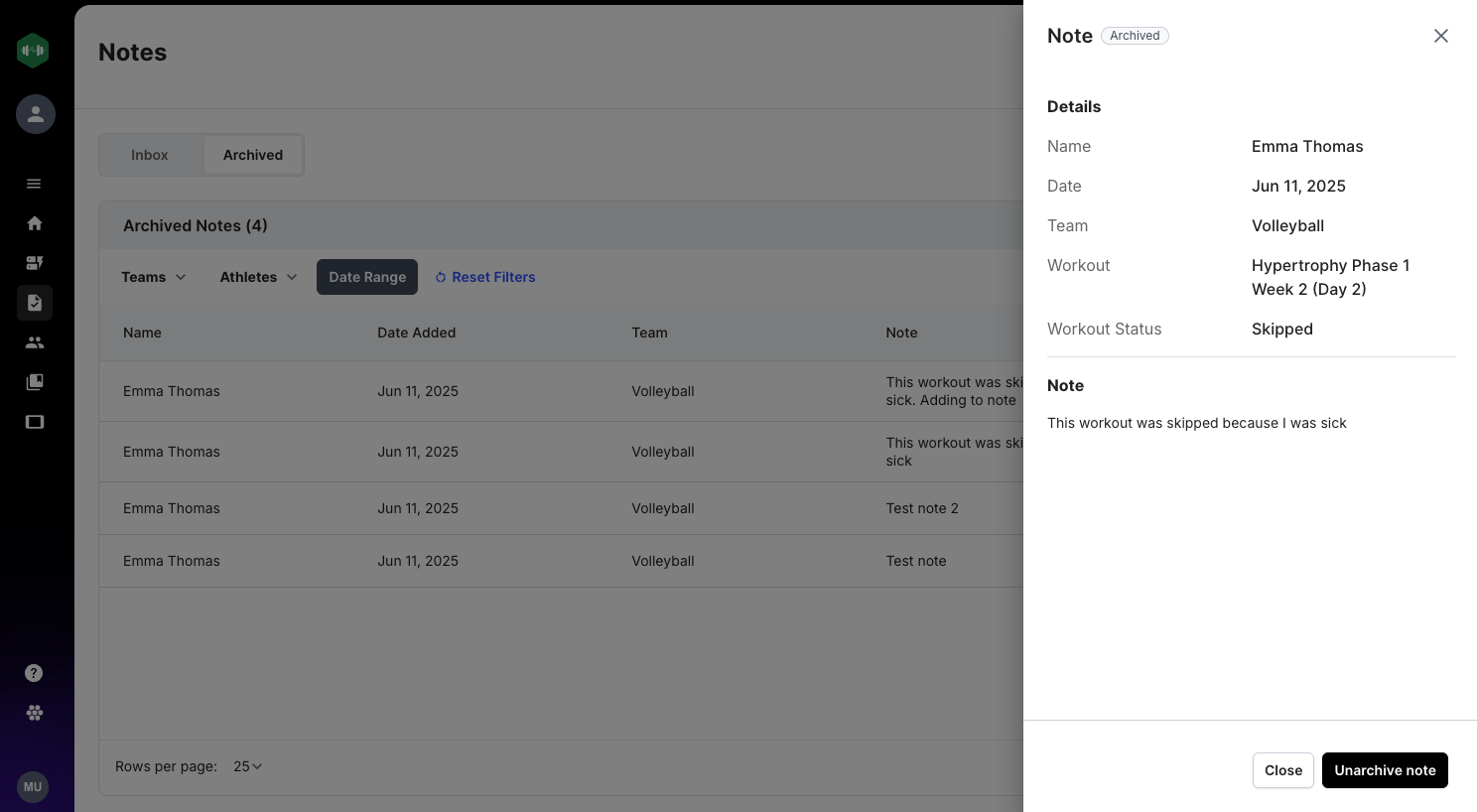1477x812 pixels.
Task: Close the Note panel with X icon
Action: coord(1441,36)
